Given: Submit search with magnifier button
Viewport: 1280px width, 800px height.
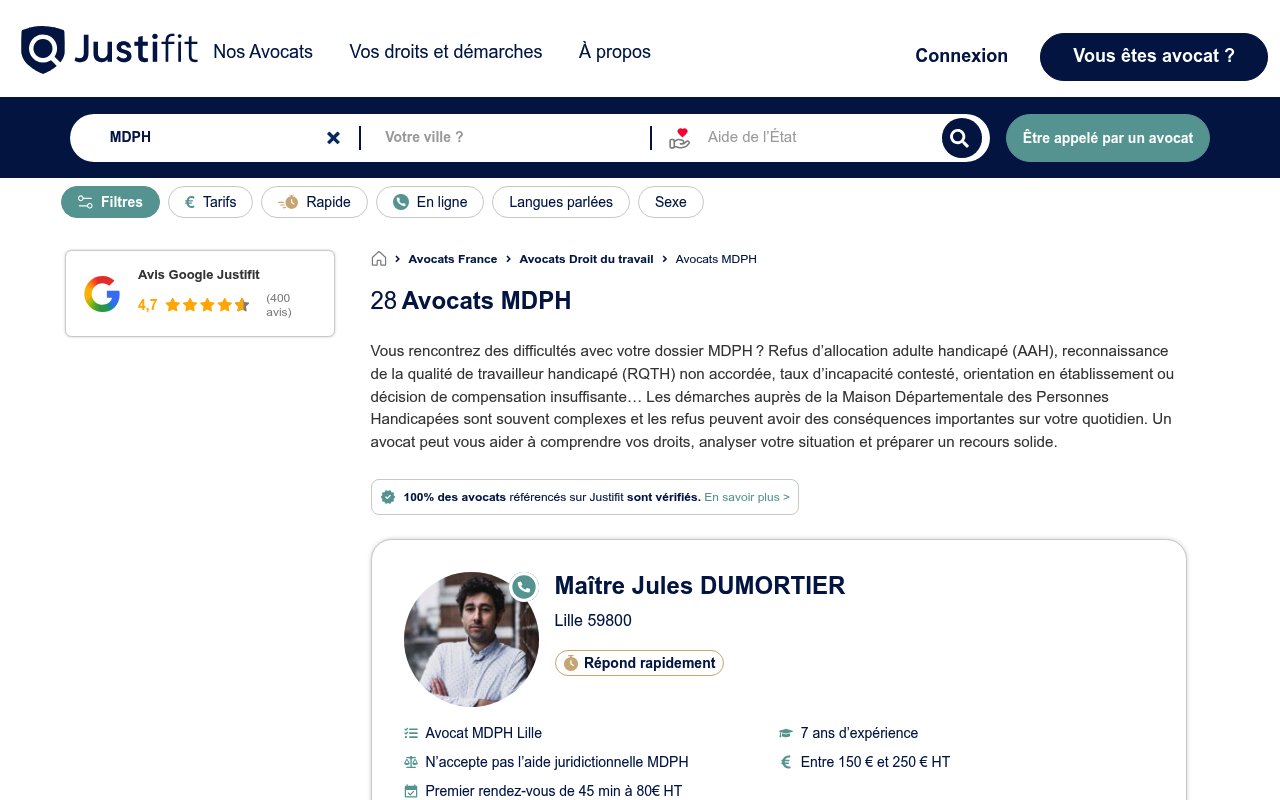Looking at the screenshot, I should coord(960,138).
